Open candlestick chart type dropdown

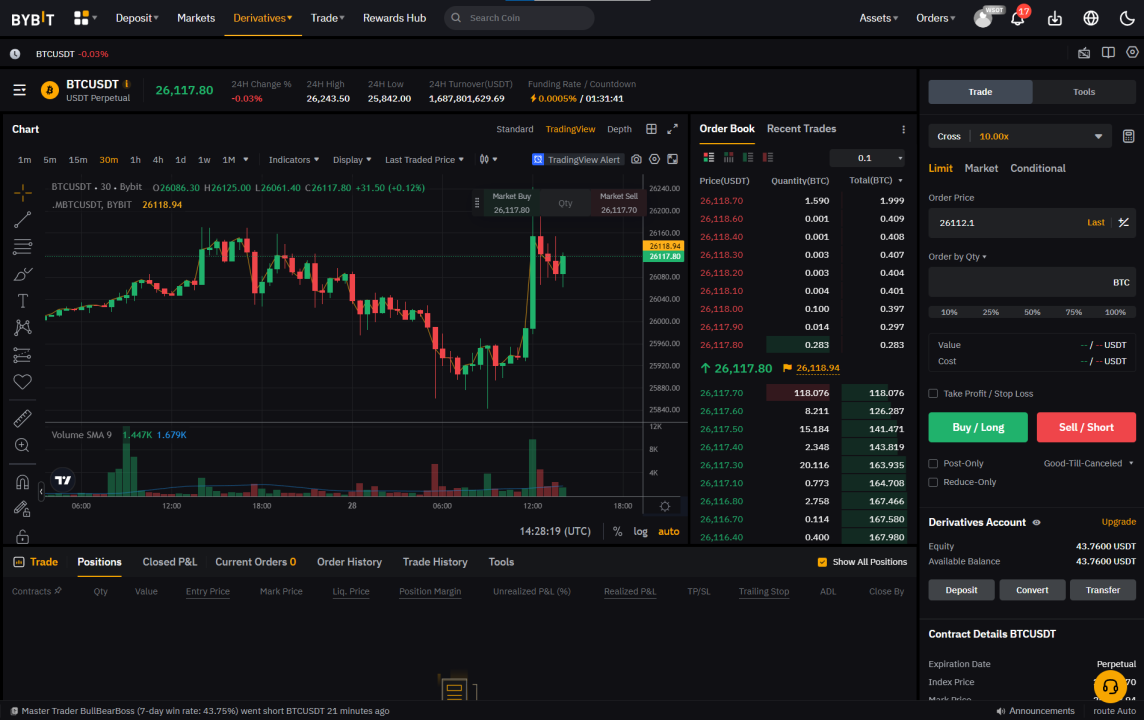488,159
